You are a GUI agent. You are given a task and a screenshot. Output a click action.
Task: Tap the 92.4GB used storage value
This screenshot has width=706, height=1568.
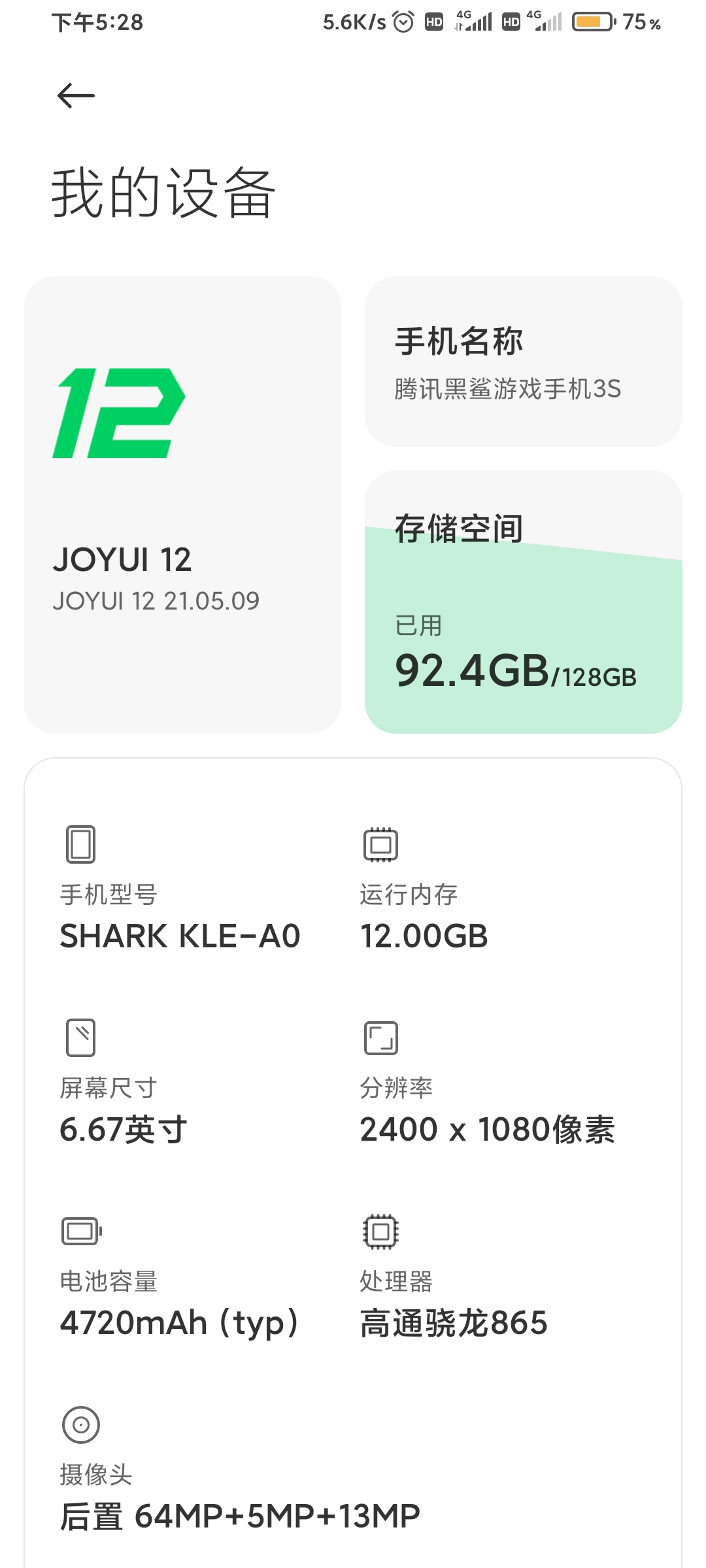click(x=472, y=671)
